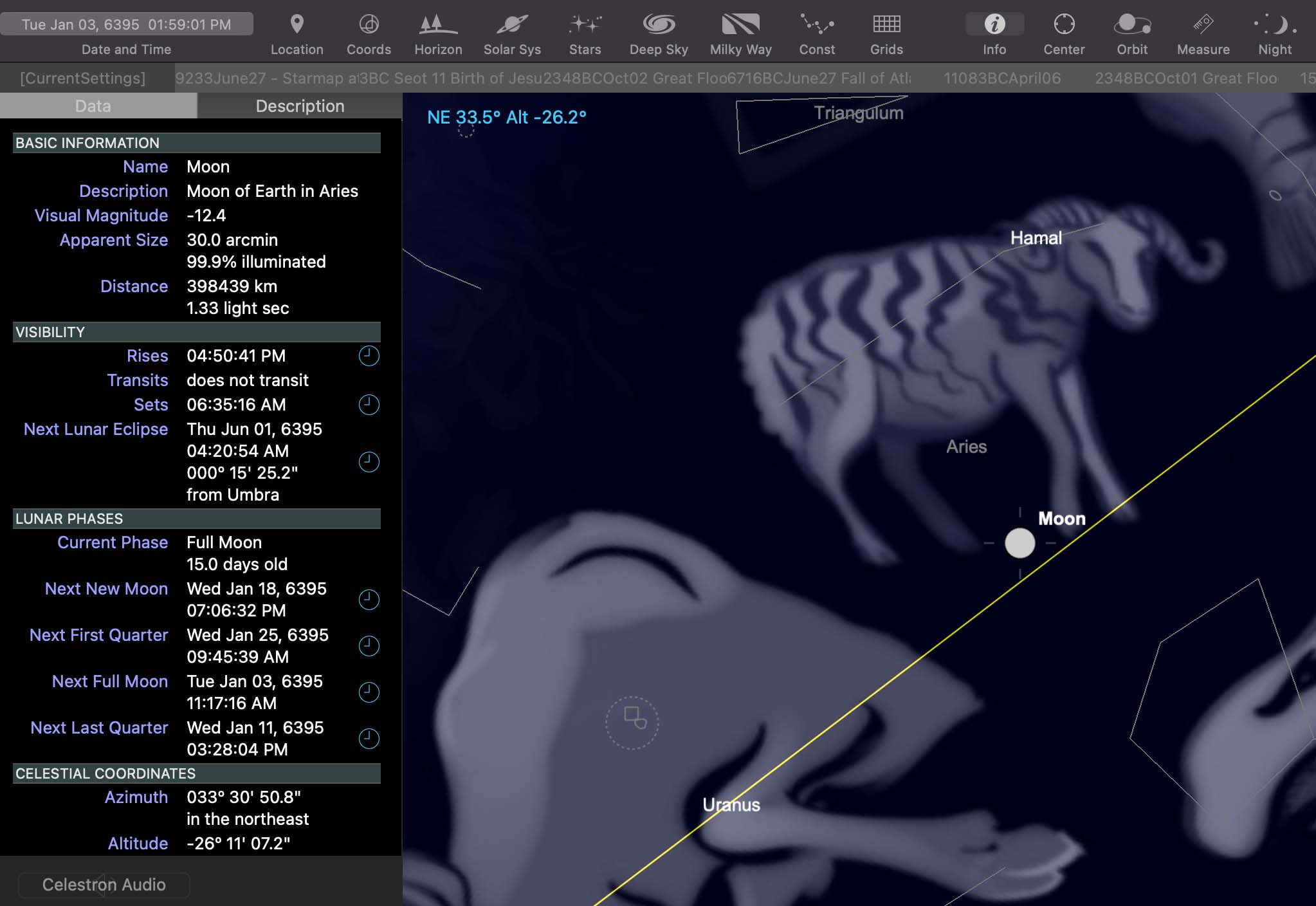Click the Visual Magnitude value -12.4
The height and width of the screenshot is (906, 1316).
(206, 216)
